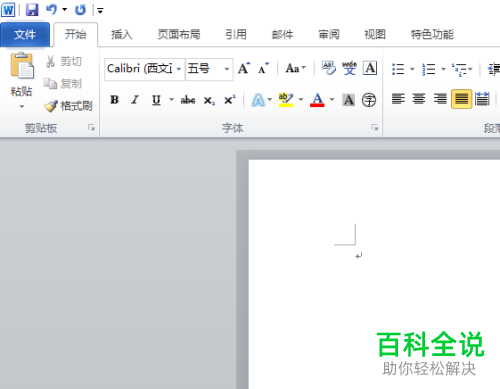Shrink font size with small A
Viewport: 500px width, 389px height.
(264, 68)
